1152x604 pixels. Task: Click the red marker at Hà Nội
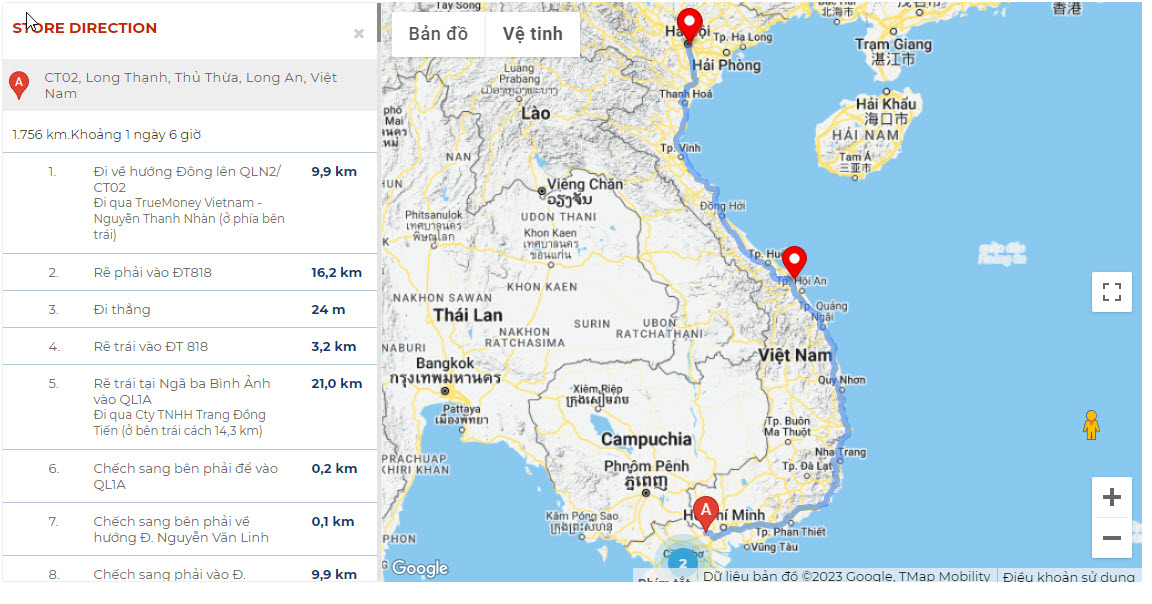[x=689, y=24]
